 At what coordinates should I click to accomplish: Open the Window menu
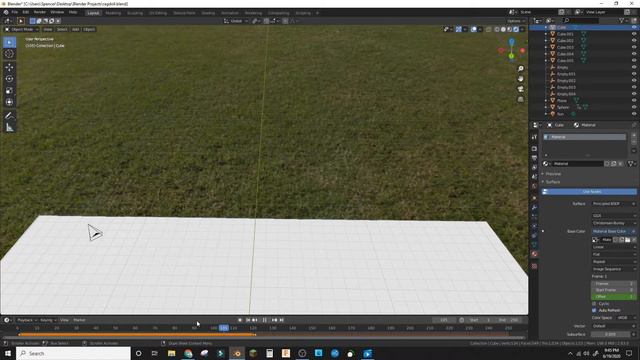[57, 12]
